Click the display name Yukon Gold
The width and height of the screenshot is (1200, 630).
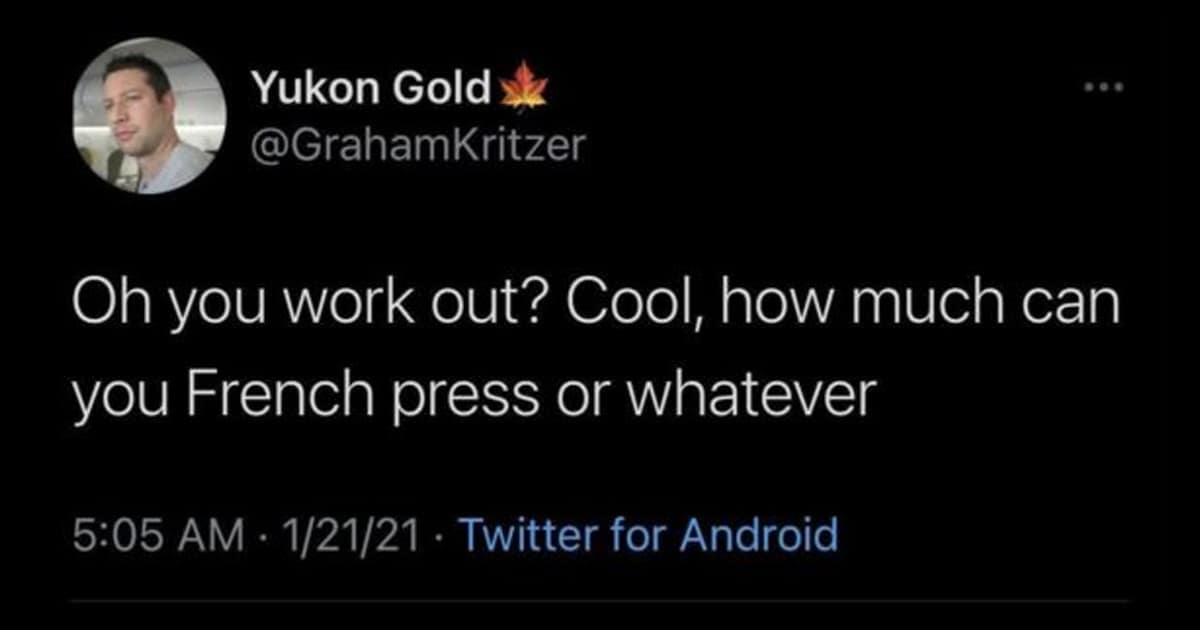(371, 90)
